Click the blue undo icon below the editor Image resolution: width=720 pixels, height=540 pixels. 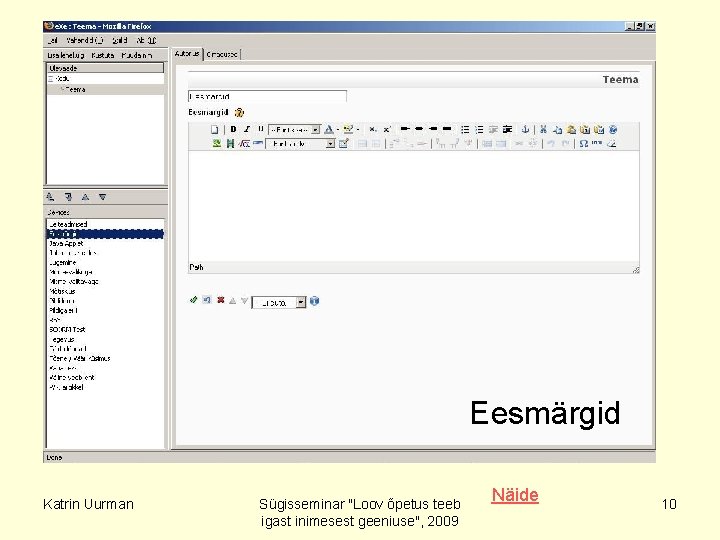tap(207, 300)
